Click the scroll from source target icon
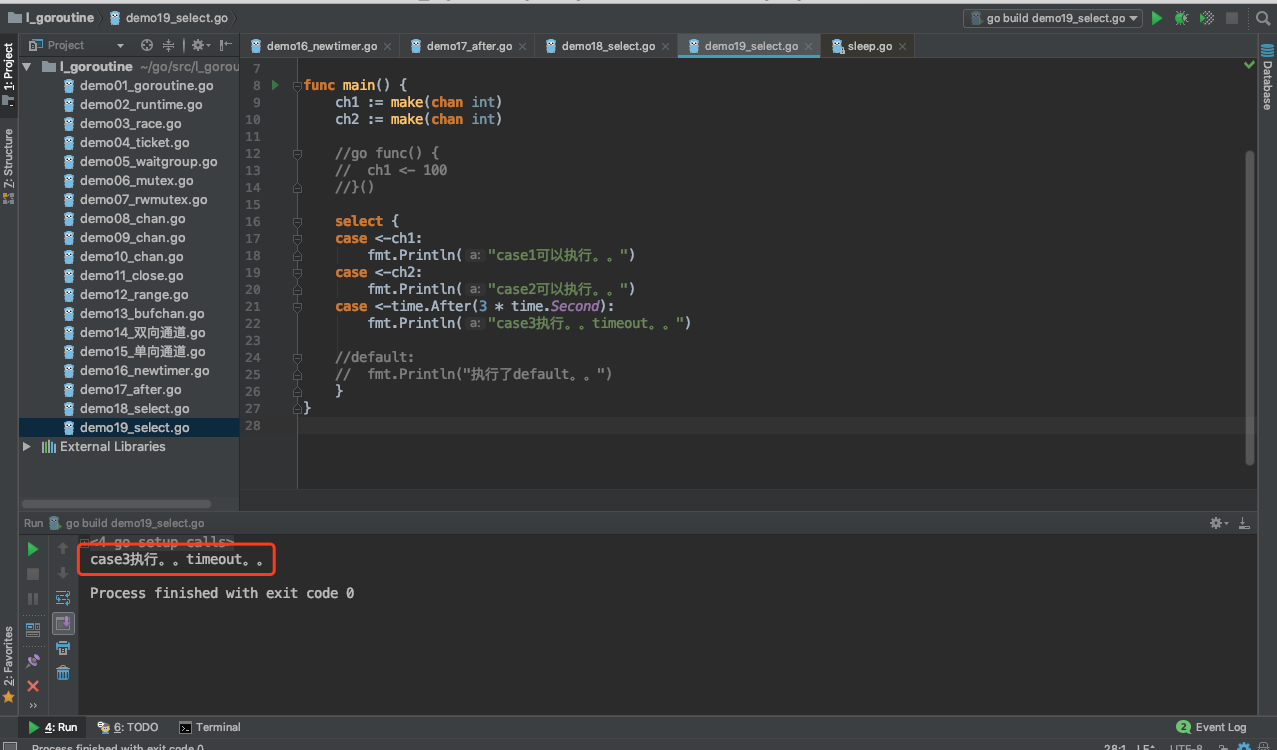 tap(147, 45)
